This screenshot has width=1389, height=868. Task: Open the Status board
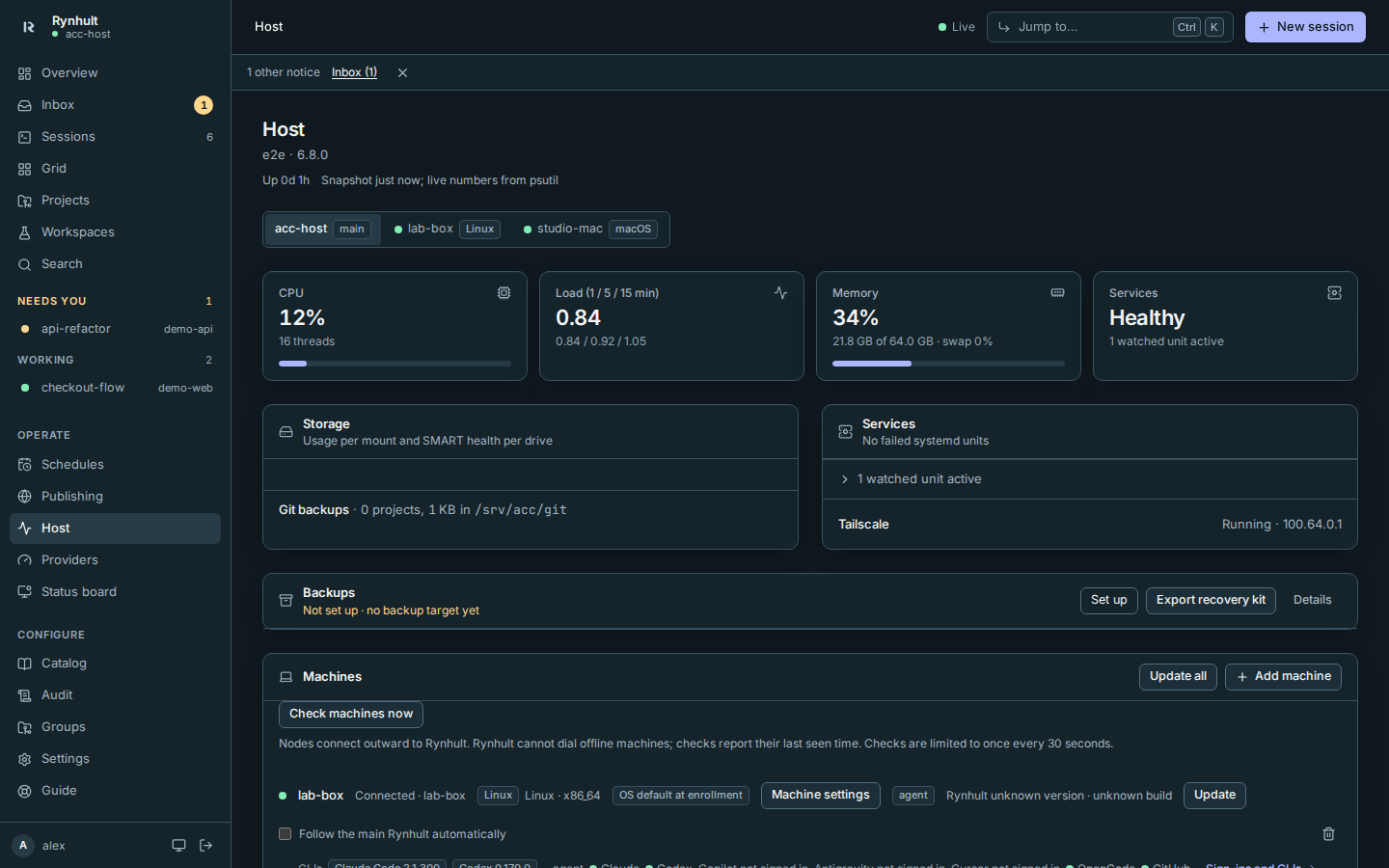[x=116, y=592]
